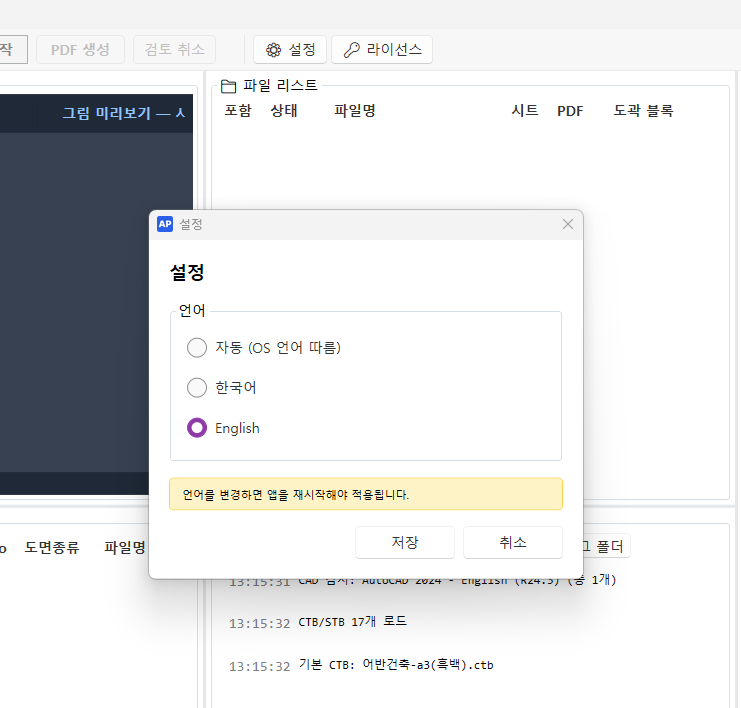Click the 설정 heading in the dialog
The image size is (741, 708).
[x=187, y=272]
